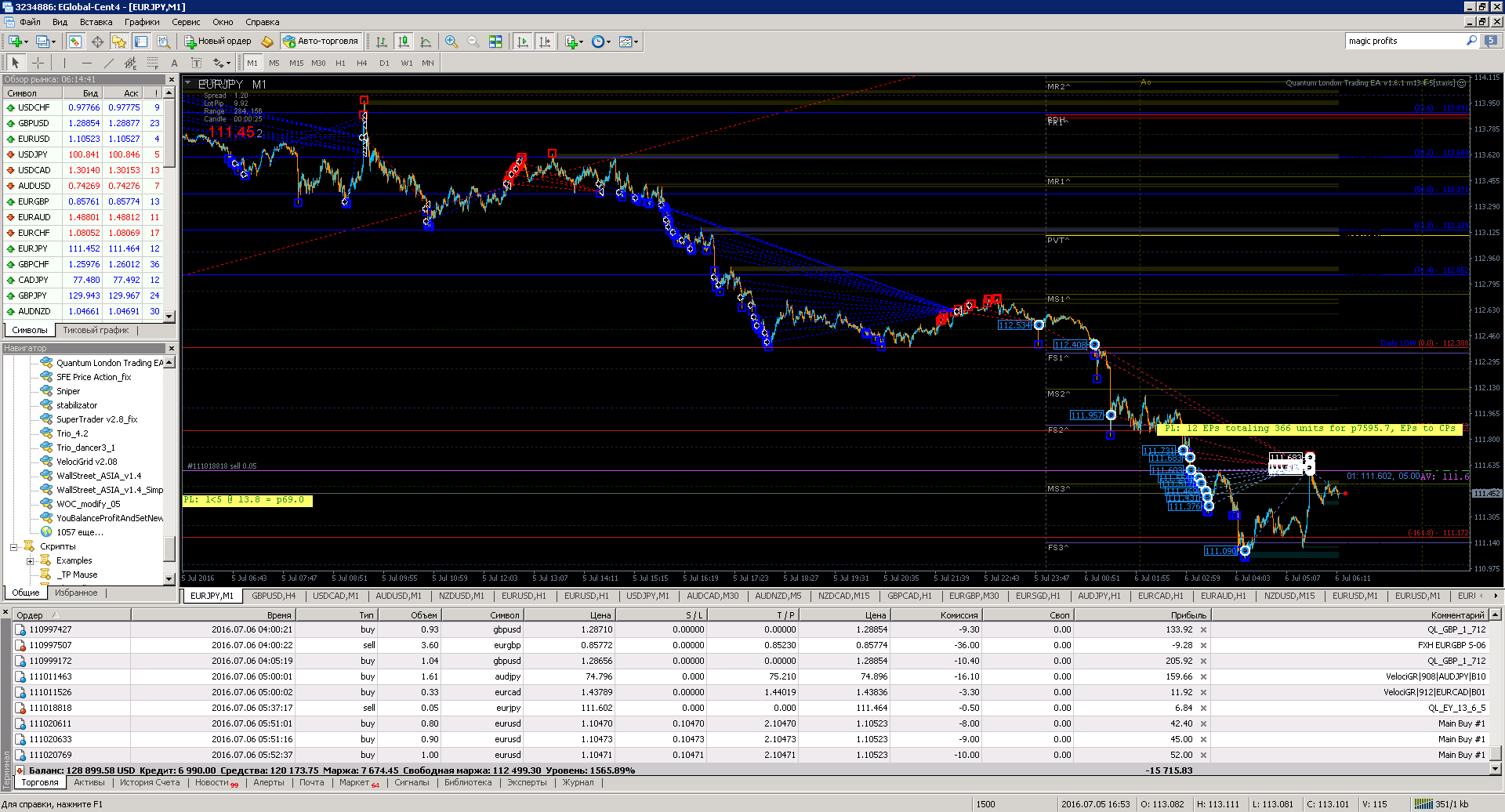Viewport: 1505px width, 812px height.
Task: Open a new chart window
Action: pyautogui.click(x=14, y=42)
